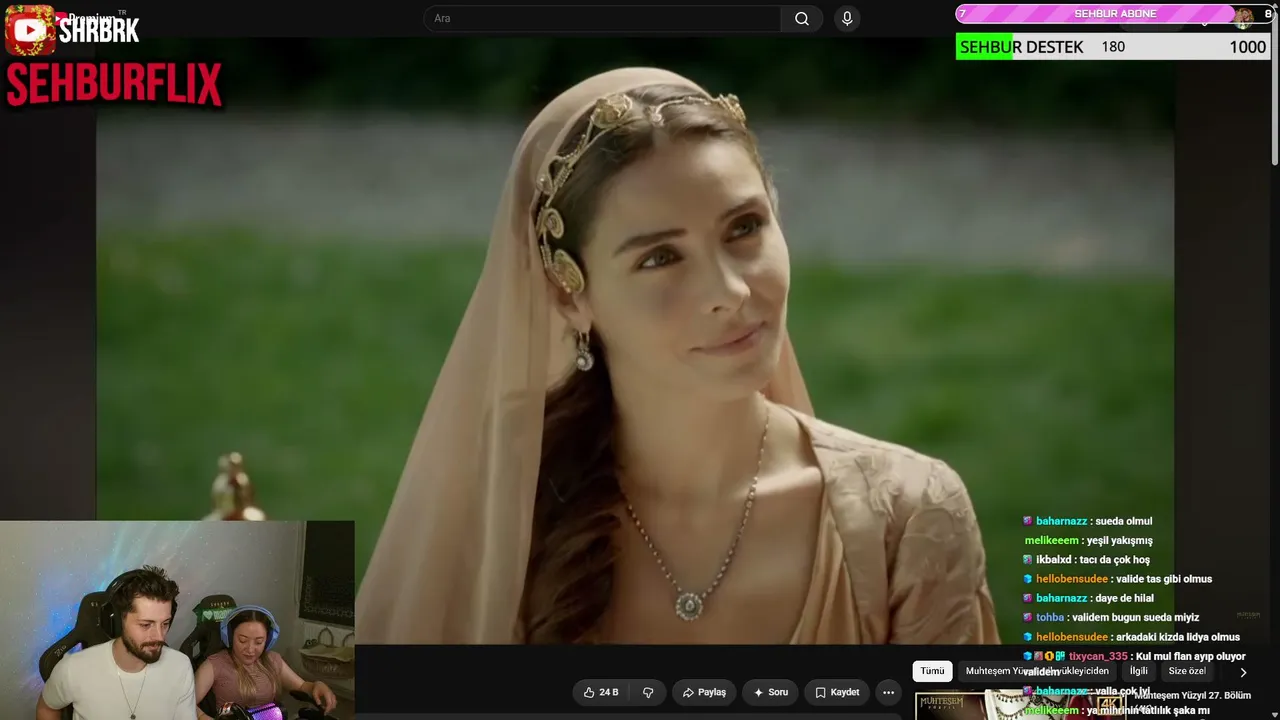The height and width of the screenshot is (720, 1280).
Task: Select the Muhteşem Yüzyıl uploader filter chip
Action: coord(1037,671)
